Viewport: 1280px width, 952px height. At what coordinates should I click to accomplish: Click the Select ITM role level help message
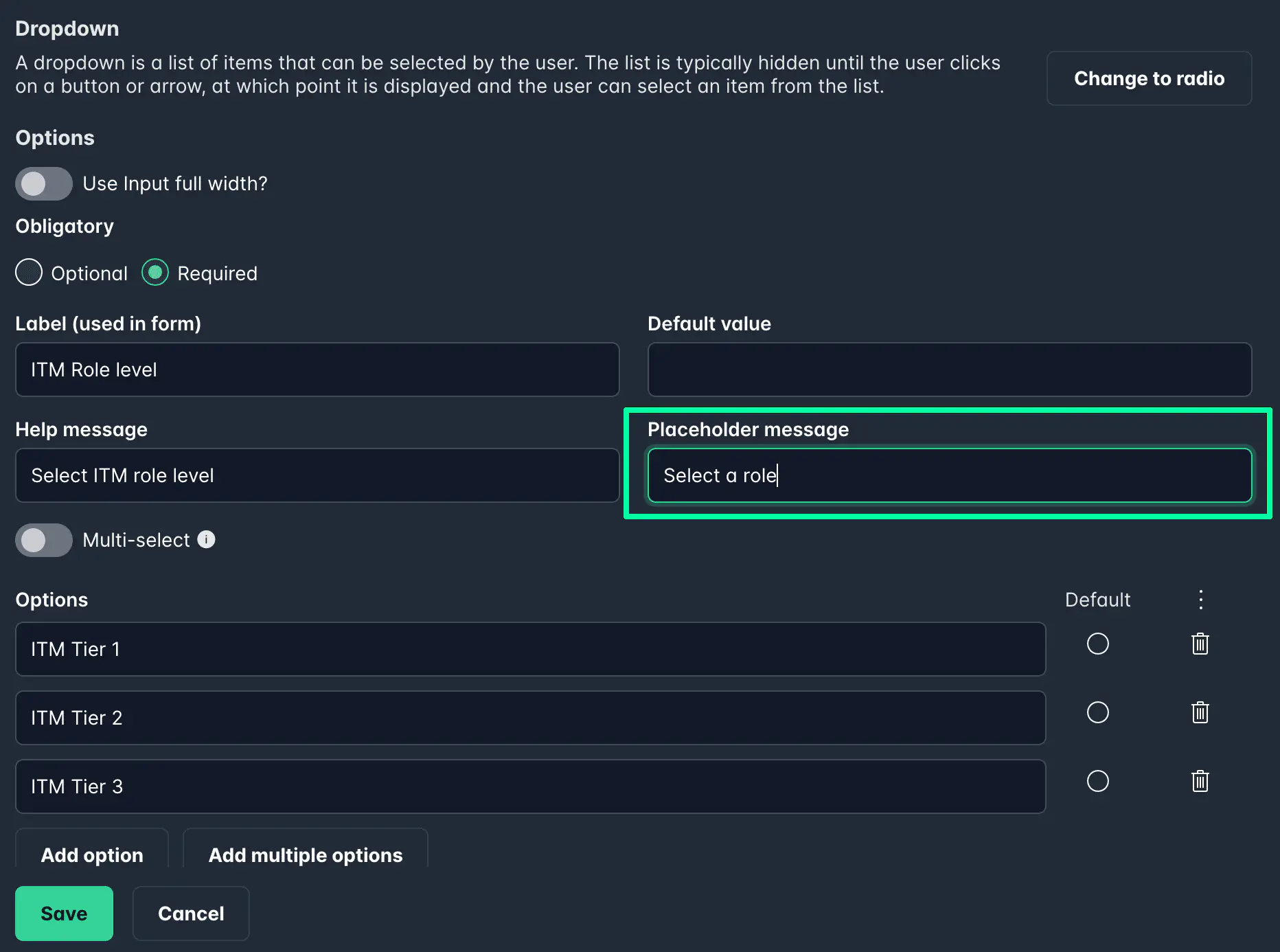click(x=317, y=475)
